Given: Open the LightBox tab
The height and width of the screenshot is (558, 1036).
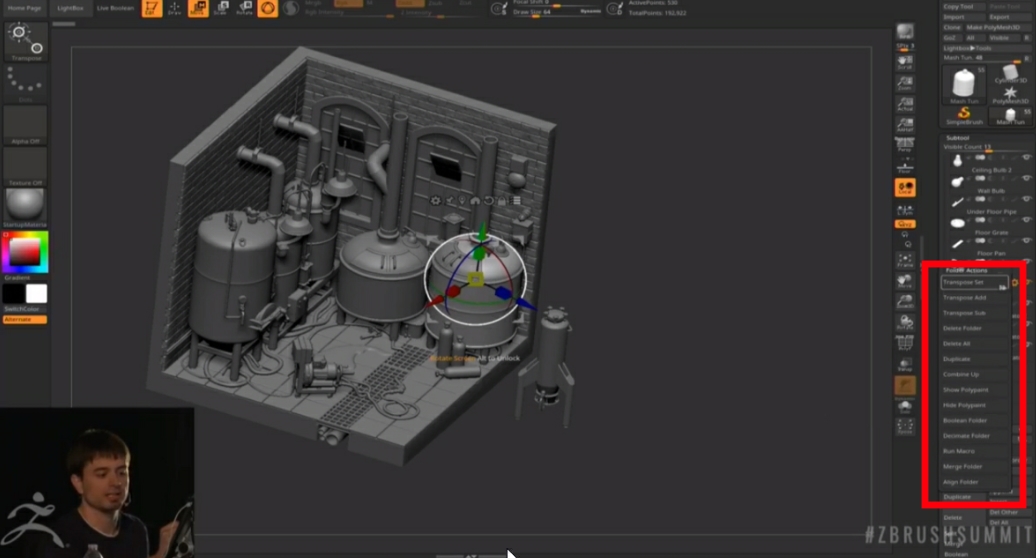Looking at the screenshot, I should click(x=71, y=8).
